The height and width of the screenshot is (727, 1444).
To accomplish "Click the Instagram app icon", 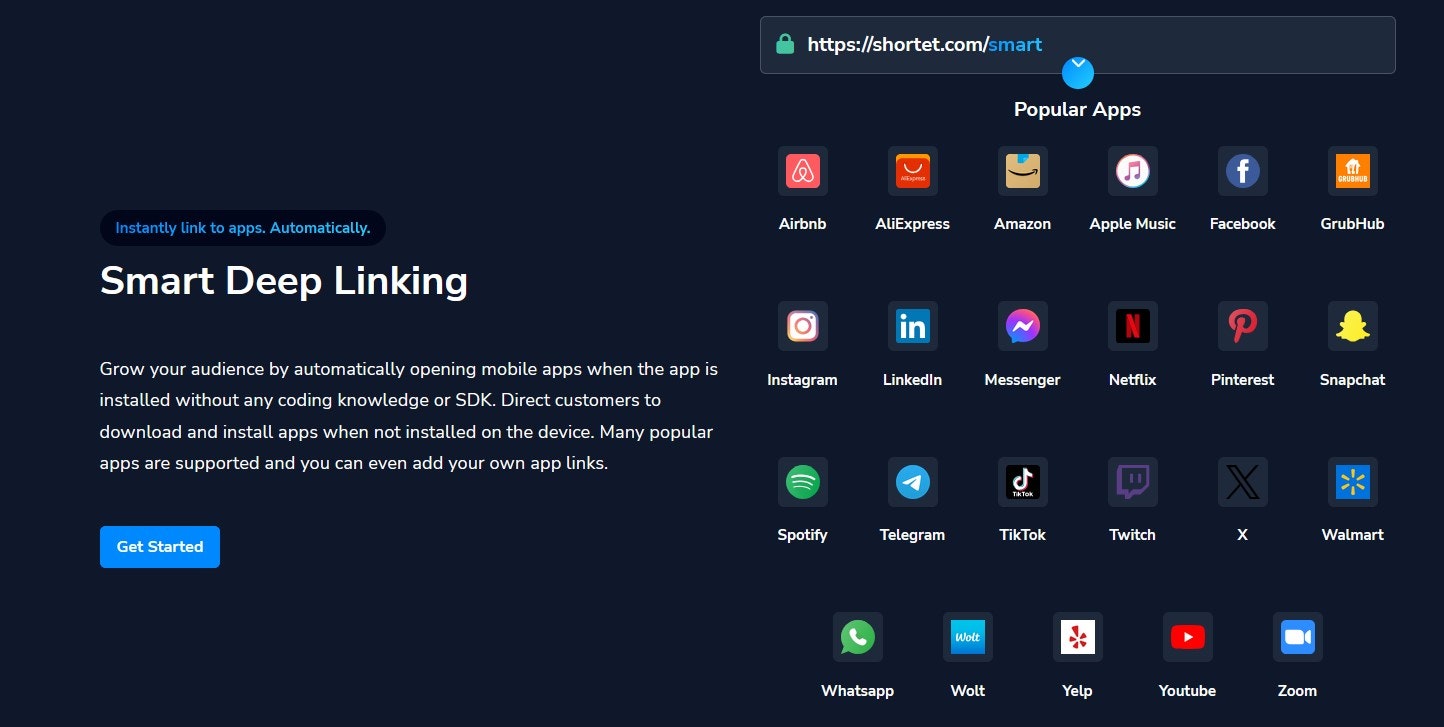I will [802, 326].
